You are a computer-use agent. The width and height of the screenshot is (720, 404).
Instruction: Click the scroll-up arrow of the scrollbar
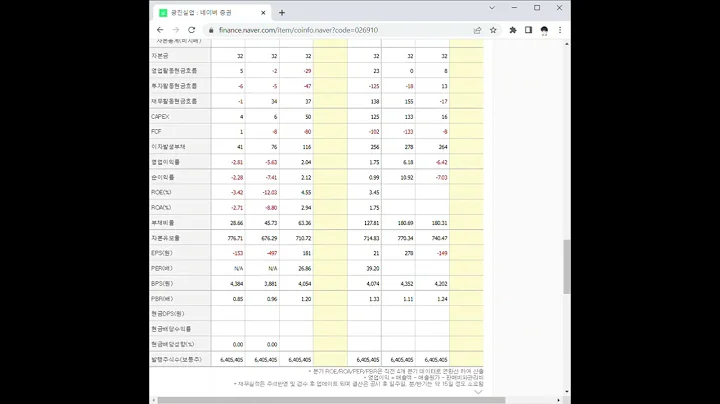567,44
